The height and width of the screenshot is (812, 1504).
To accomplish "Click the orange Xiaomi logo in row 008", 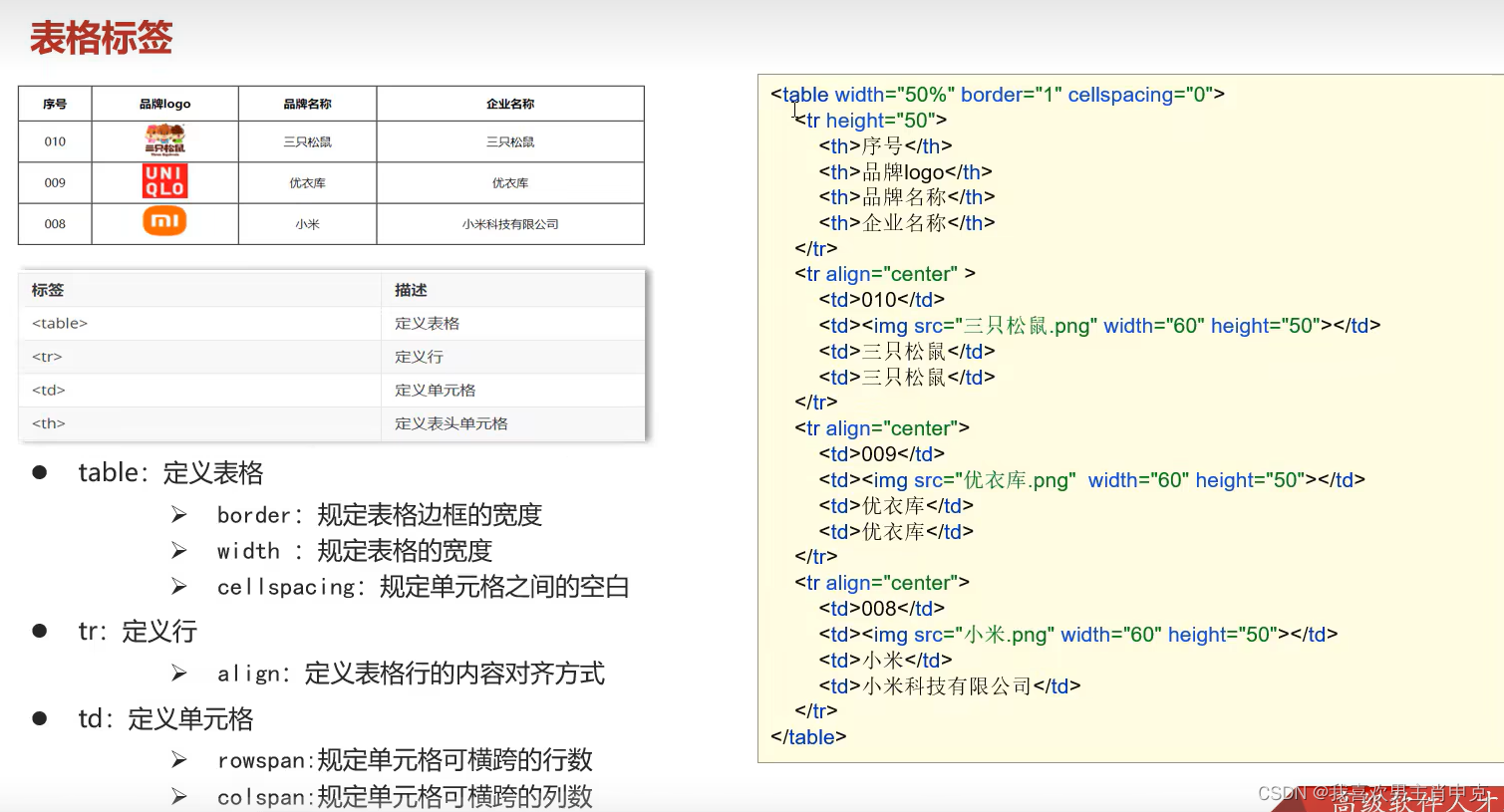I will [x=164, y=220].
